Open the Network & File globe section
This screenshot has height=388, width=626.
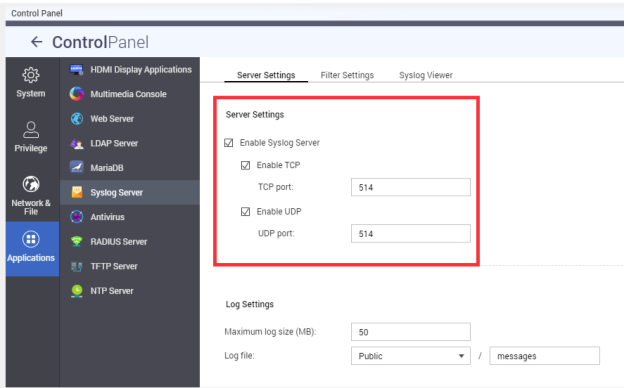click(31, 195)
